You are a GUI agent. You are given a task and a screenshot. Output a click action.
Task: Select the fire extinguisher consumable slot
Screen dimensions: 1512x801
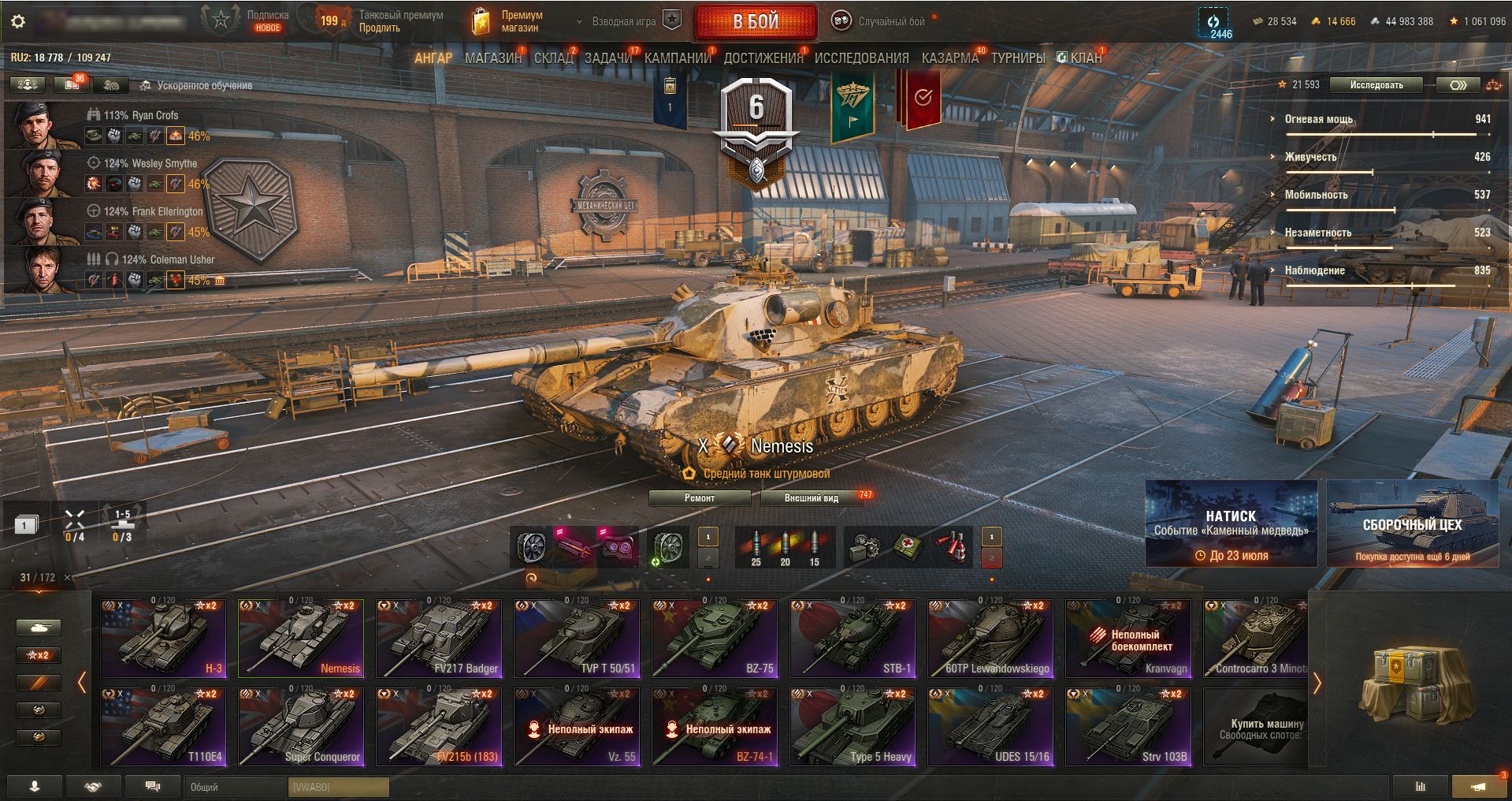952,546
